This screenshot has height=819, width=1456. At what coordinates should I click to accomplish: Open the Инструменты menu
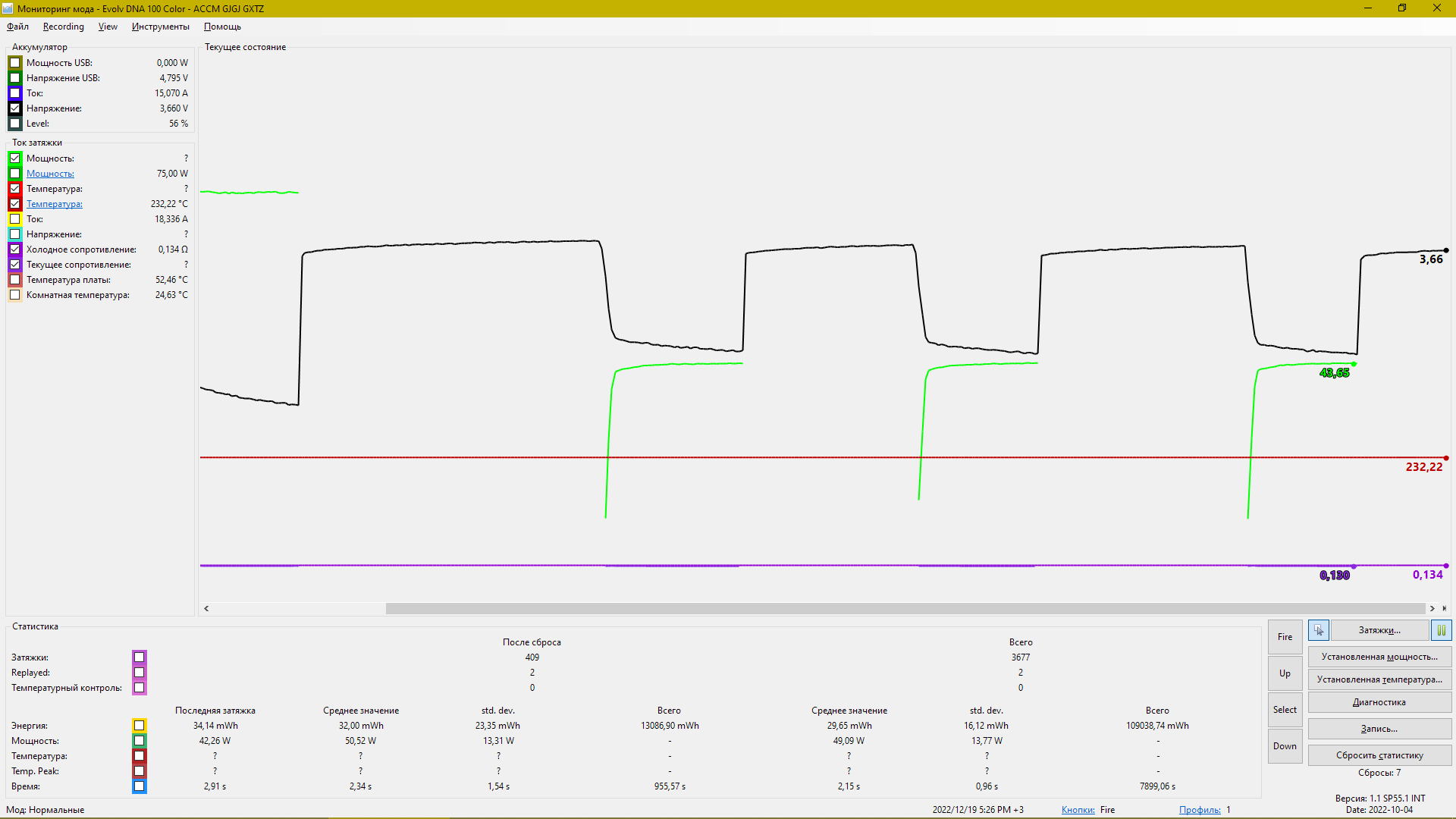pyautogui.click(x=160, y=27)
